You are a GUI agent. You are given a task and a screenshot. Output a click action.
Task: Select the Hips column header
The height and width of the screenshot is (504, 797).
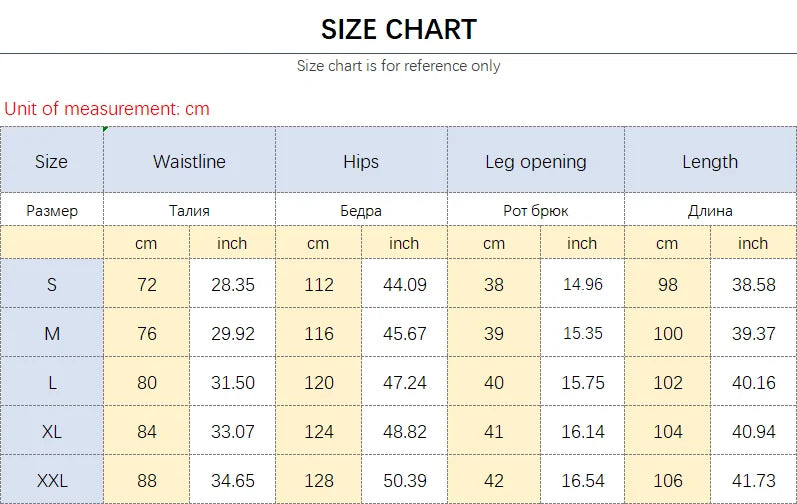pyautogui.click(x=361, y=161)
